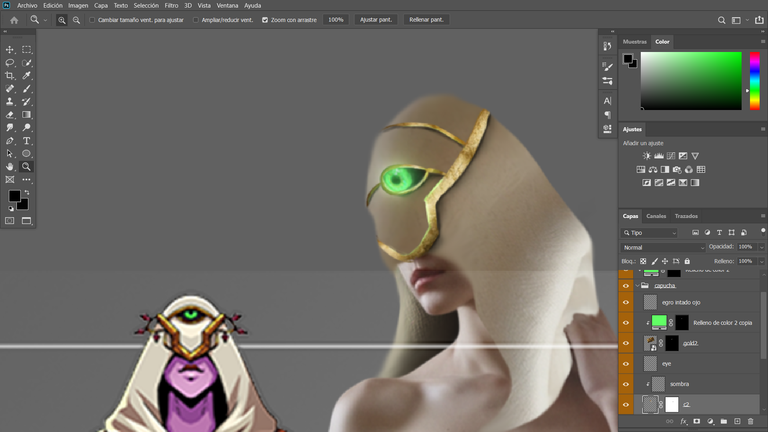Open the Archivo menu
768x432 pixels.
[x=27, y=5]
